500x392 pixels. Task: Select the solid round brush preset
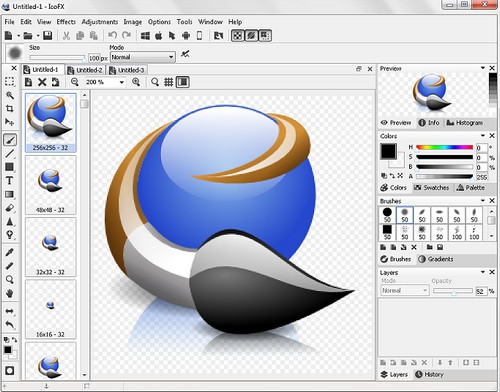click(x=387, y=215)
